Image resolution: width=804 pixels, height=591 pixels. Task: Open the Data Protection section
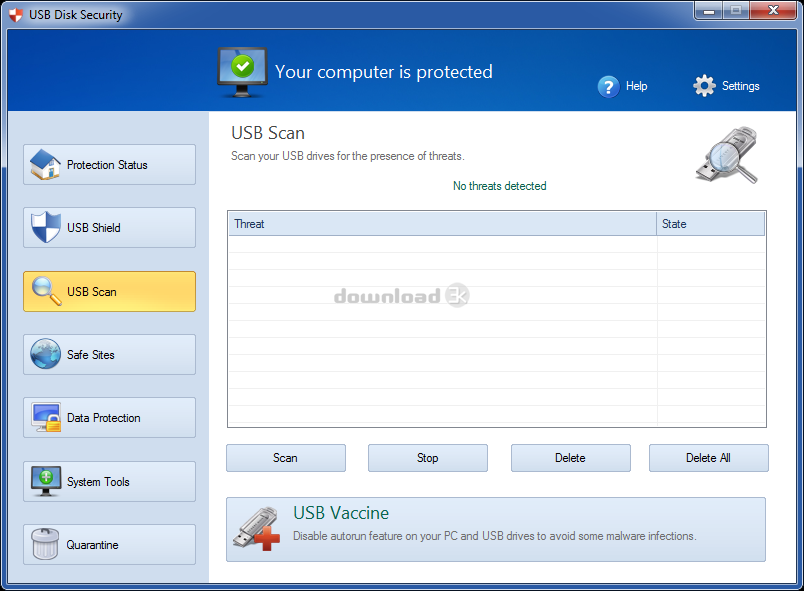click(x=109, y=418)
